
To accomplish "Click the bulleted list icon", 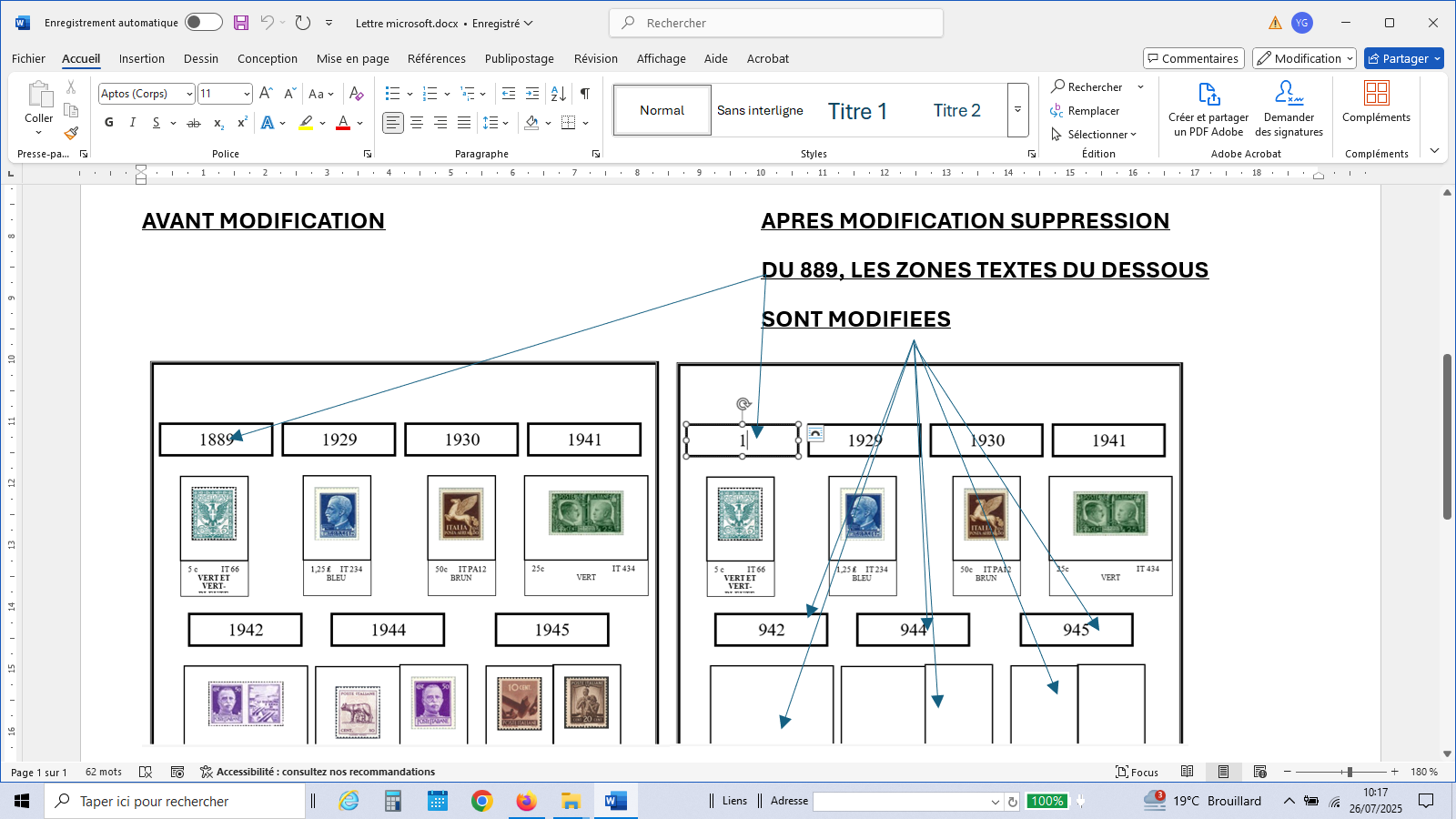I will [x=392, y=93].
